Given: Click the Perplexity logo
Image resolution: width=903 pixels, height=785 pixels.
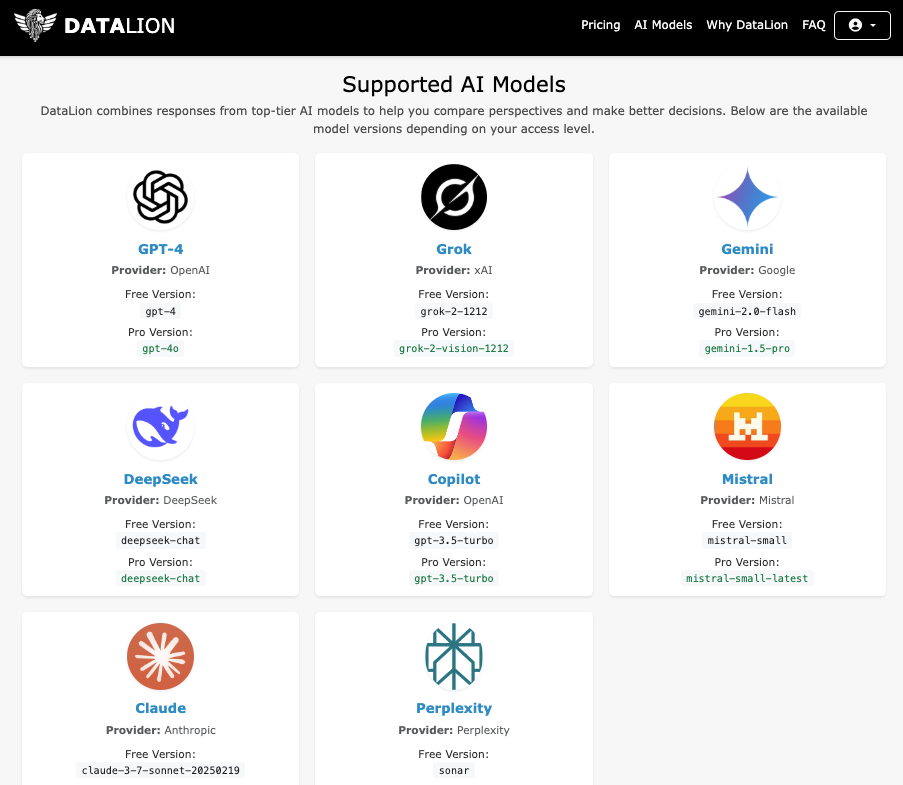Looking at the screenshot, I should click(x=454, y=657).
